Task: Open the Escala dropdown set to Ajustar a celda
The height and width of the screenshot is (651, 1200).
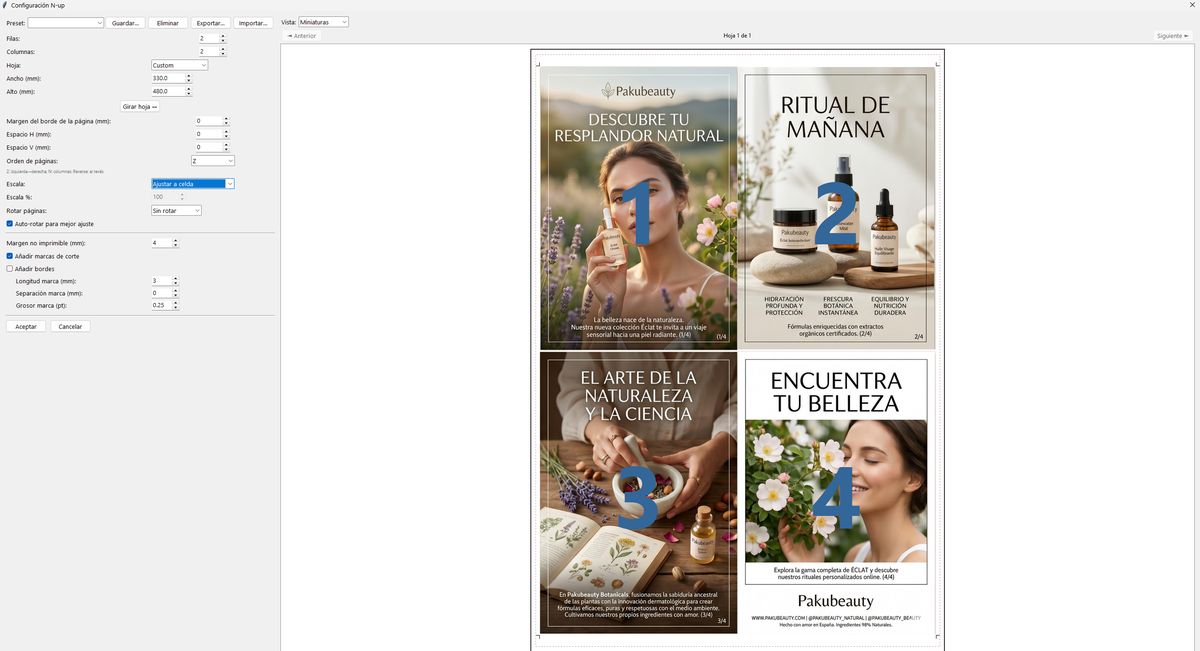Action: 193,184
